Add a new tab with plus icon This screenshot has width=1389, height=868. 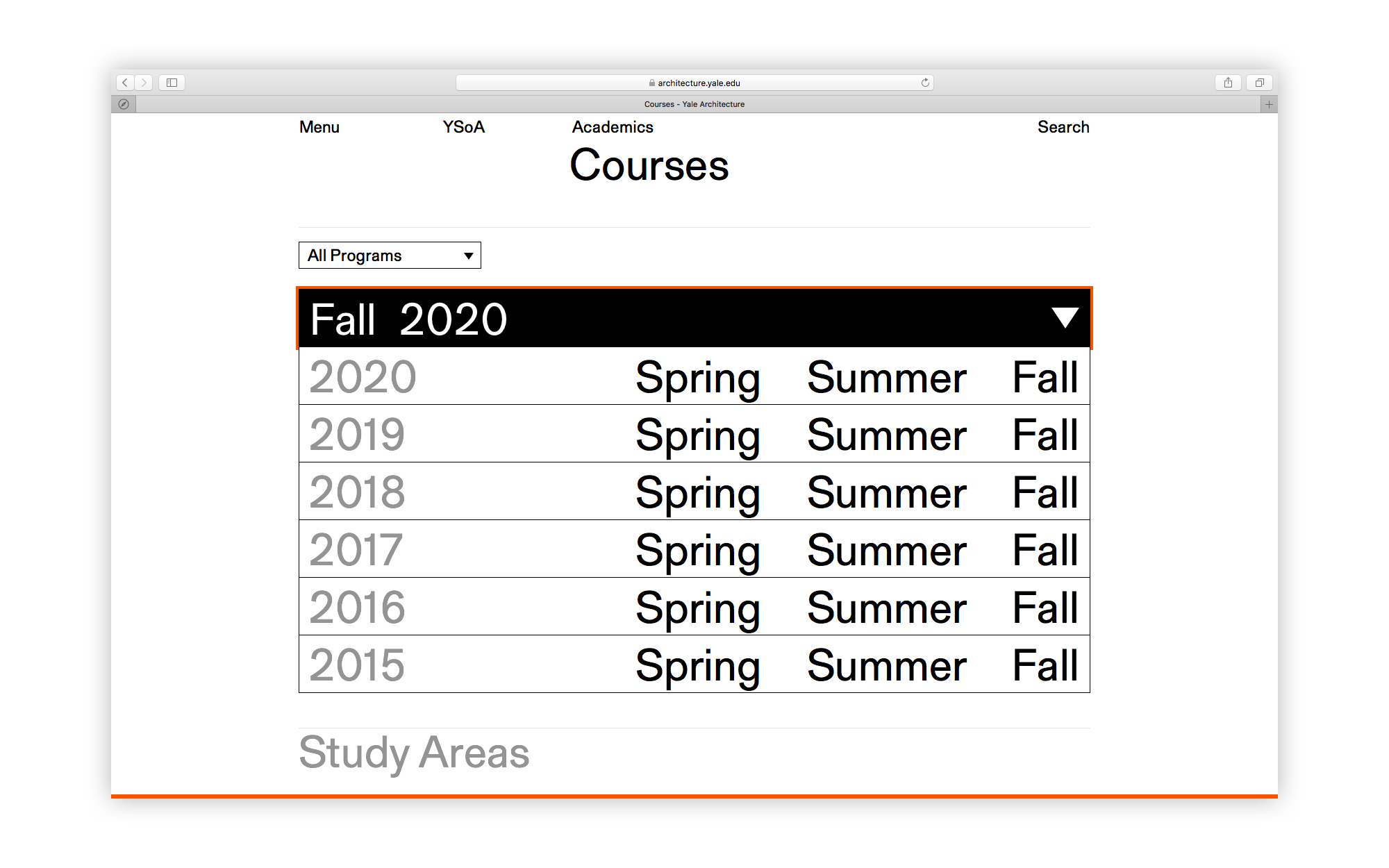[x=1269, y=104]
